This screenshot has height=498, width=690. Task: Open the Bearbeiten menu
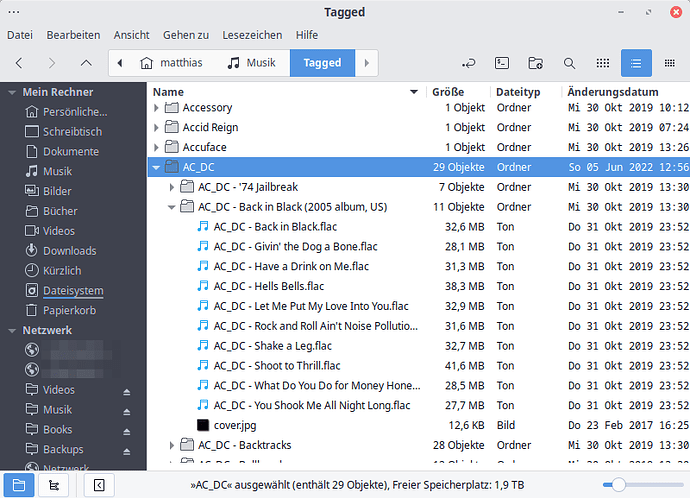click(x=73, y=35)
